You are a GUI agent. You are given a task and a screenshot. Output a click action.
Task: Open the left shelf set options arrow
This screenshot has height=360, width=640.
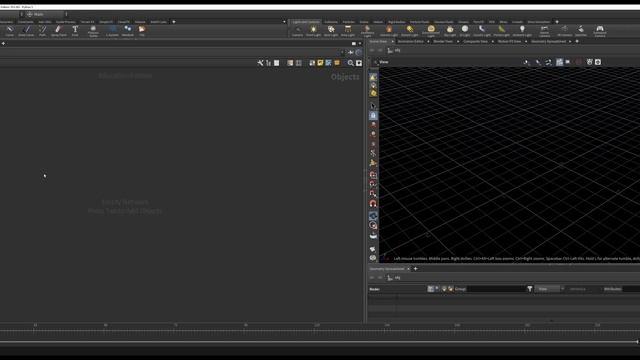coord(284,22)
